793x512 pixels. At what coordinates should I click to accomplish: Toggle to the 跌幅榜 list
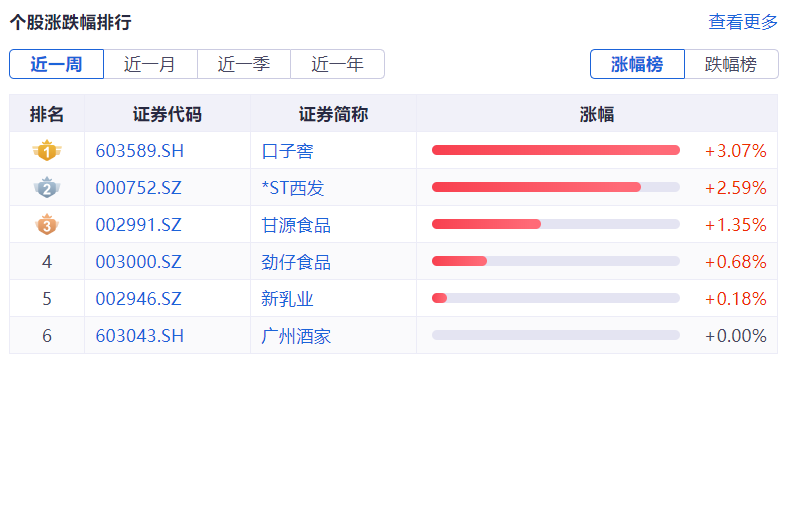click(731, 64)
